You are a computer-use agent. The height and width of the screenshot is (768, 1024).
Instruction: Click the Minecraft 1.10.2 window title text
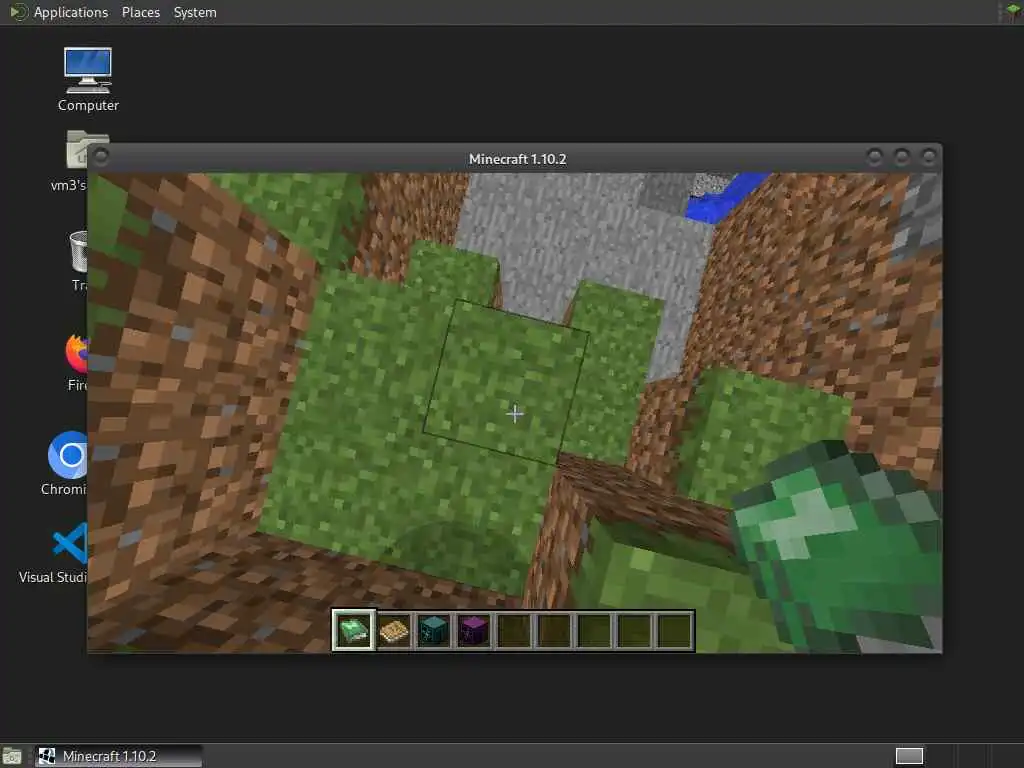click(x=517, y=159)
